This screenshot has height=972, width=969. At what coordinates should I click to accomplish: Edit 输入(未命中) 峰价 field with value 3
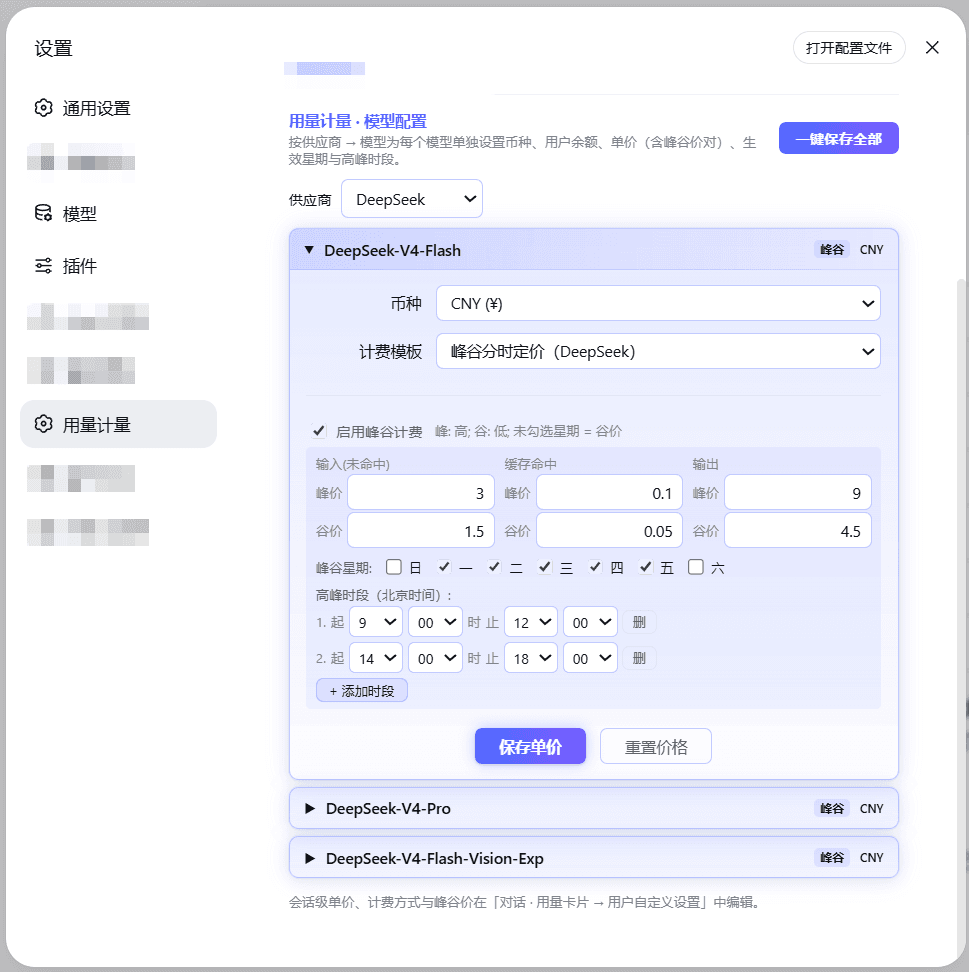[421, 493]
